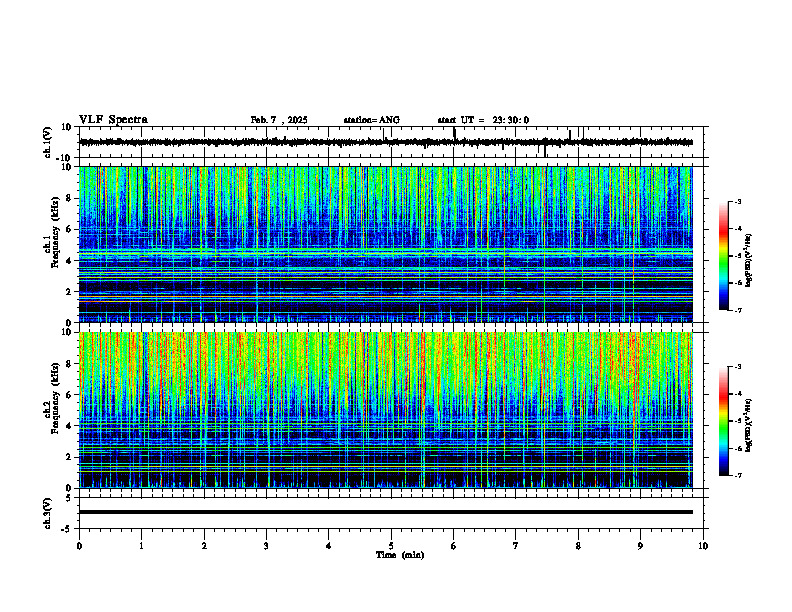Click the ch.2 "Frequency (kHz)" axis label

[55, 398]
